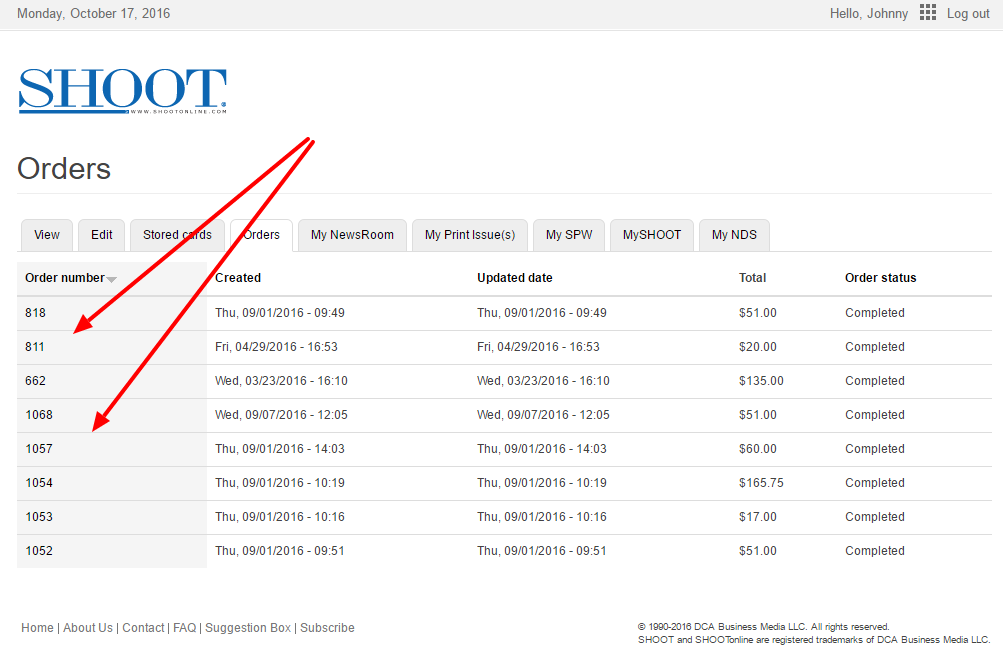Select updated date Thu, 09/01/2016 - 10:19

click(542, 483)
